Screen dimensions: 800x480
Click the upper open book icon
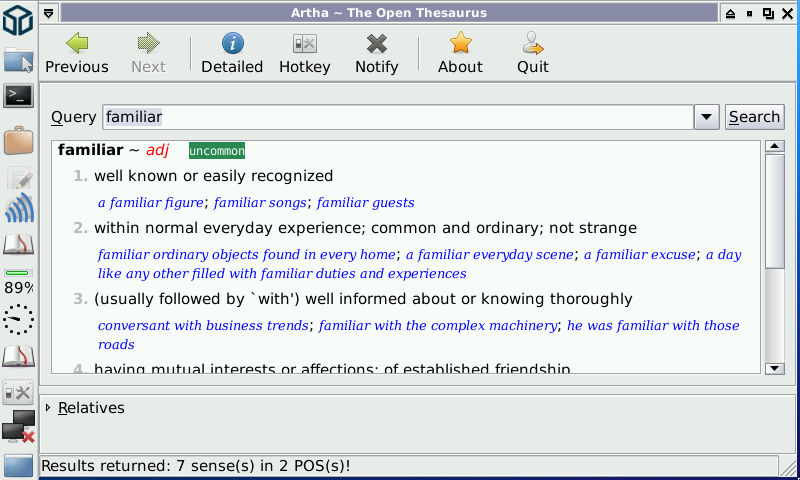click(18, 245)
